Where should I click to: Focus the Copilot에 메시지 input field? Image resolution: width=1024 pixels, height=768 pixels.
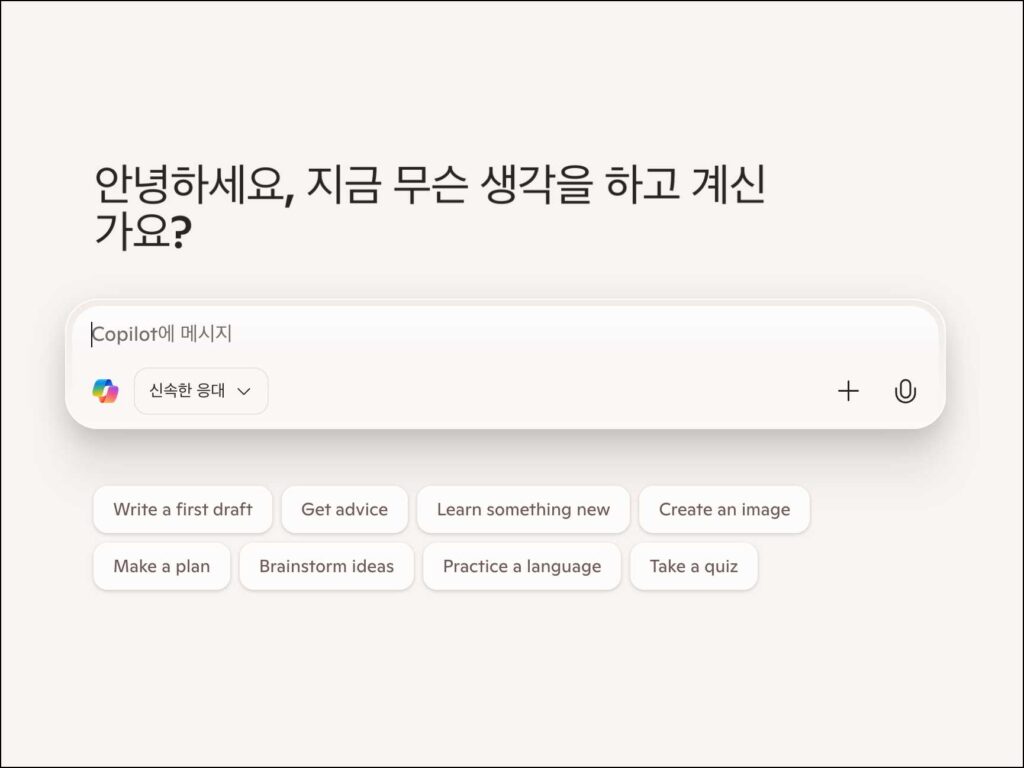coord(505,334)
